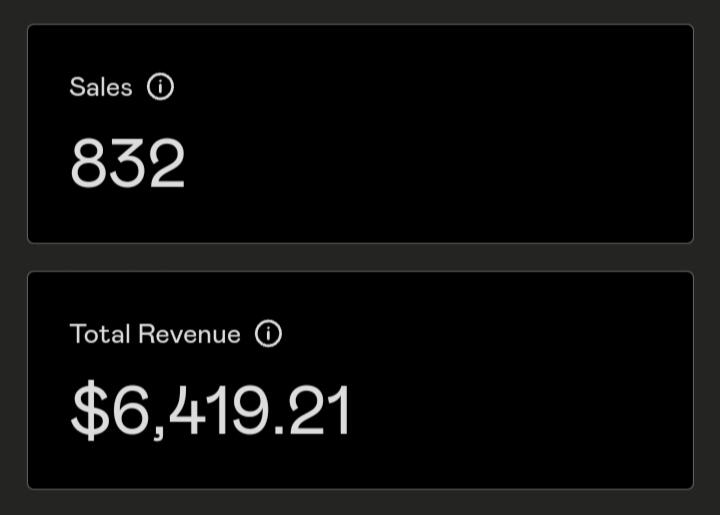Click the info icon next to Sales

tap(160, 87)
